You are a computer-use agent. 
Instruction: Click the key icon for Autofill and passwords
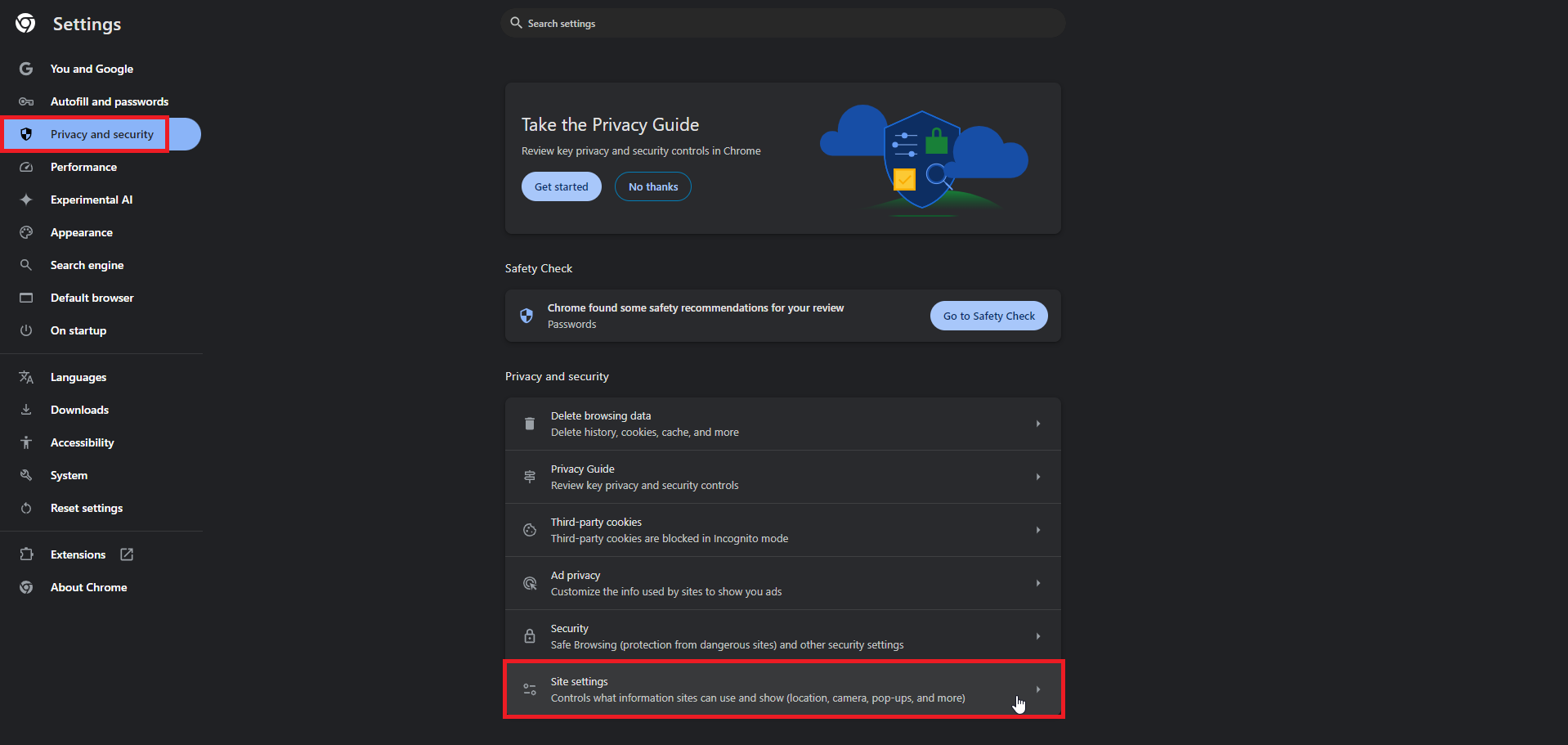coord(26,101)
